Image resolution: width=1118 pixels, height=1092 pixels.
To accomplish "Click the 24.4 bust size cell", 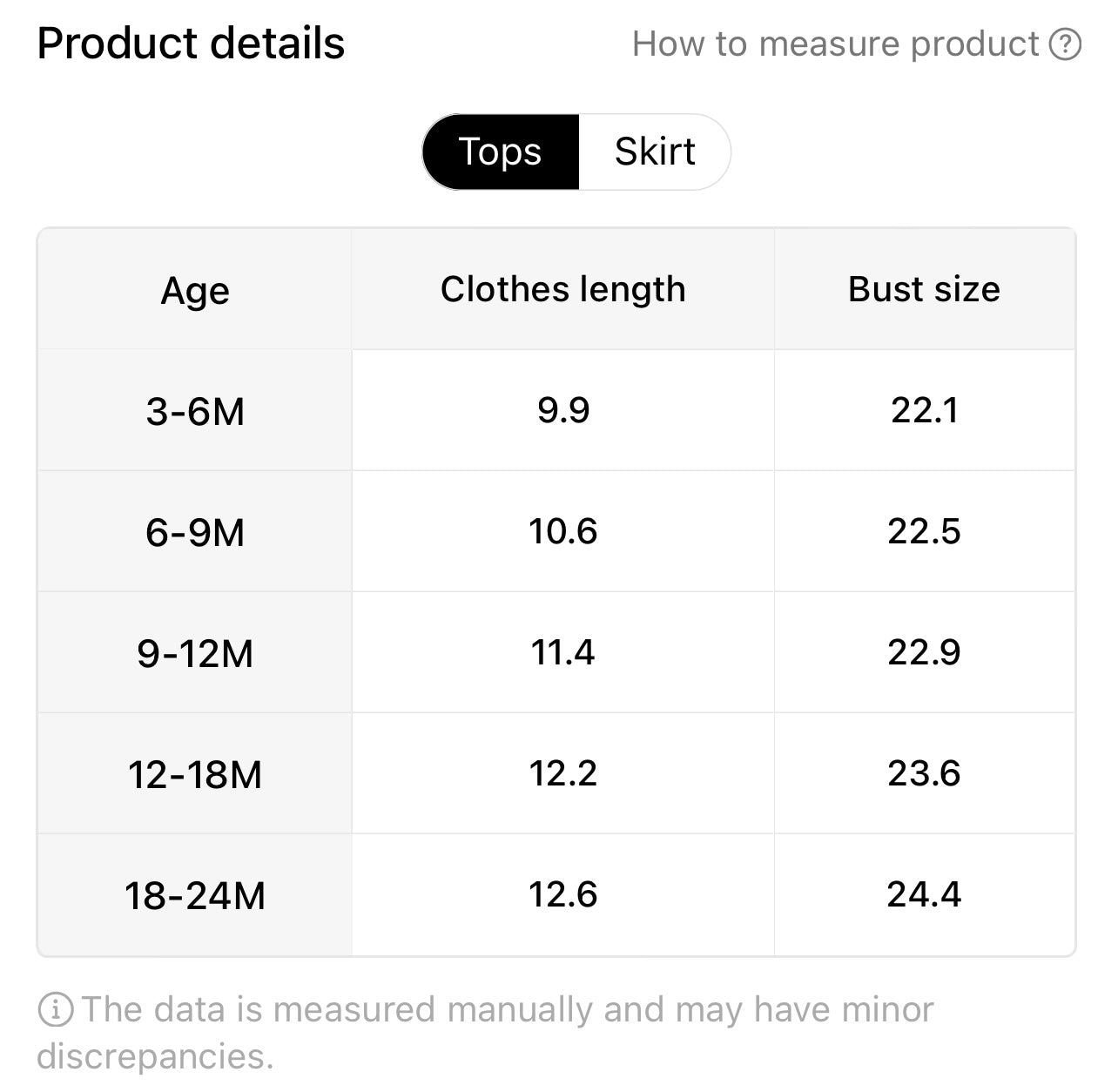I will click(x=925, y=894).
